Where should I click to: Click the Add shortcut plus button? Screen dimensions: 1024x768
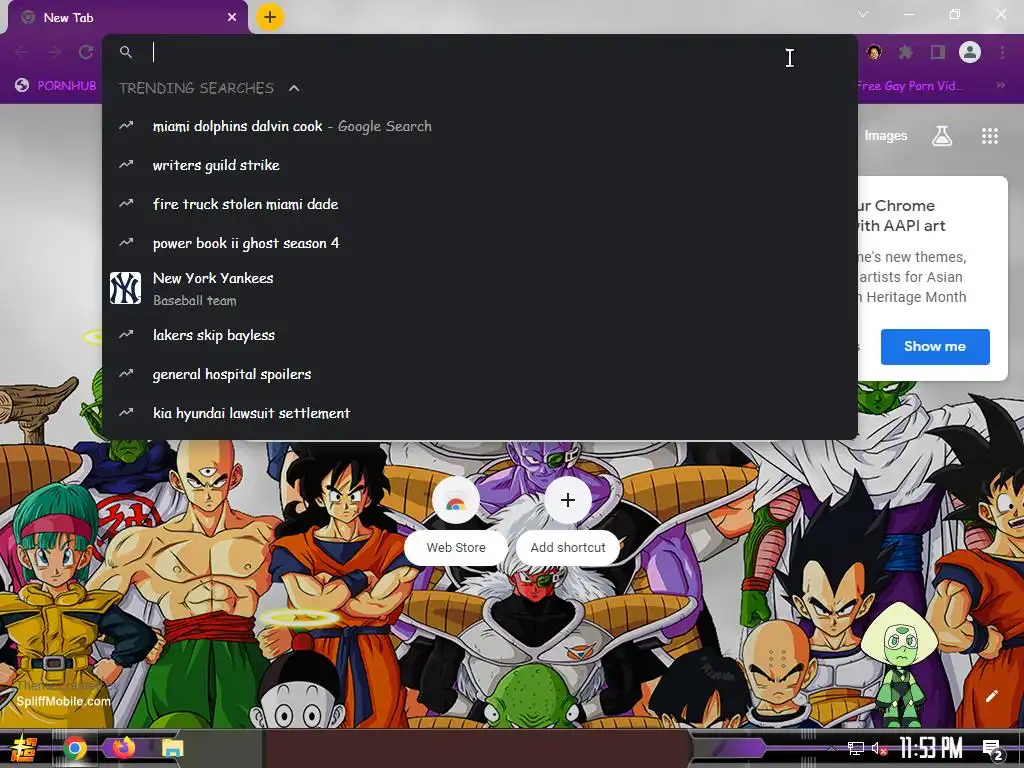[x=568, y=500]
